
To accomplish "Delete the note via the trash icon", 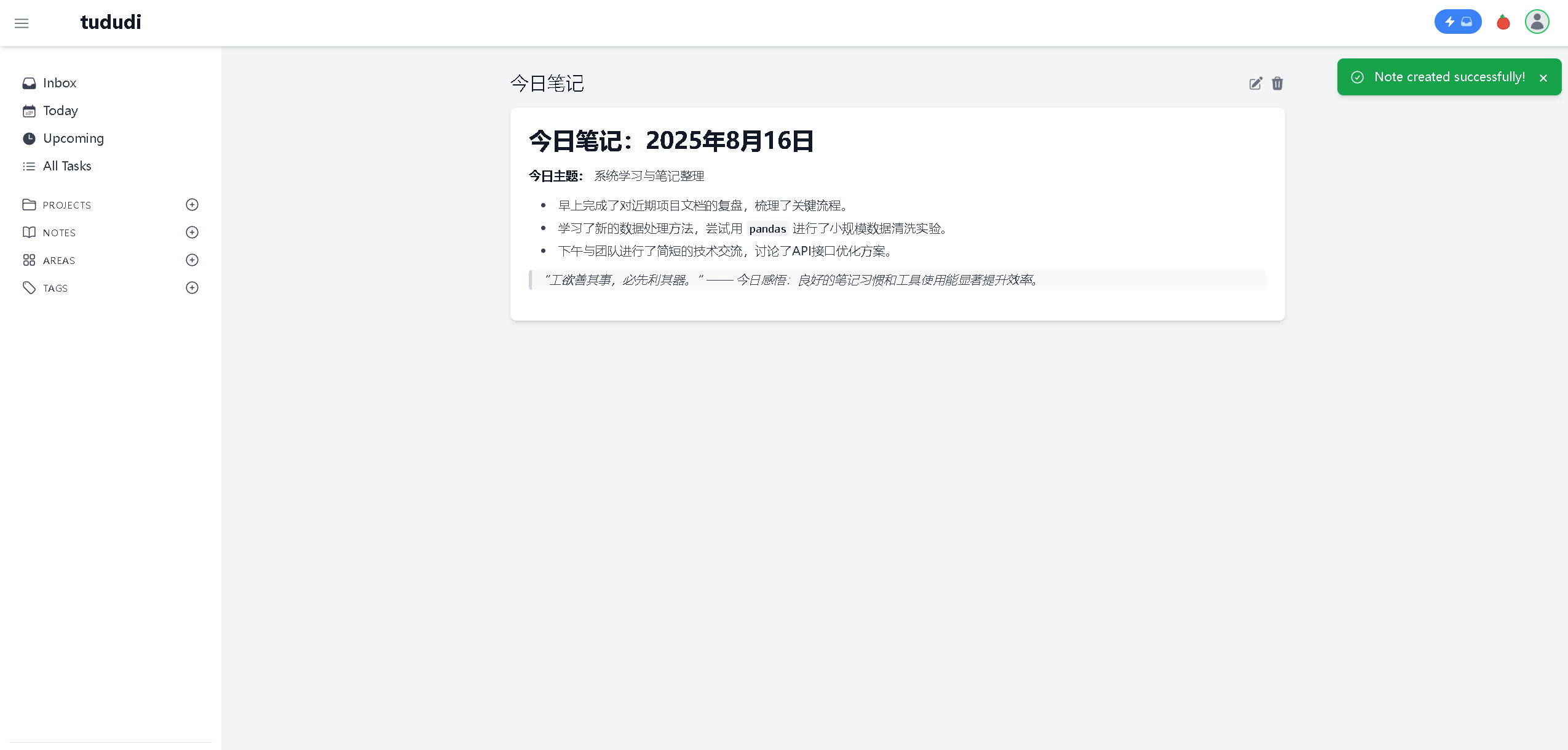I will [x=1277, y=84].
